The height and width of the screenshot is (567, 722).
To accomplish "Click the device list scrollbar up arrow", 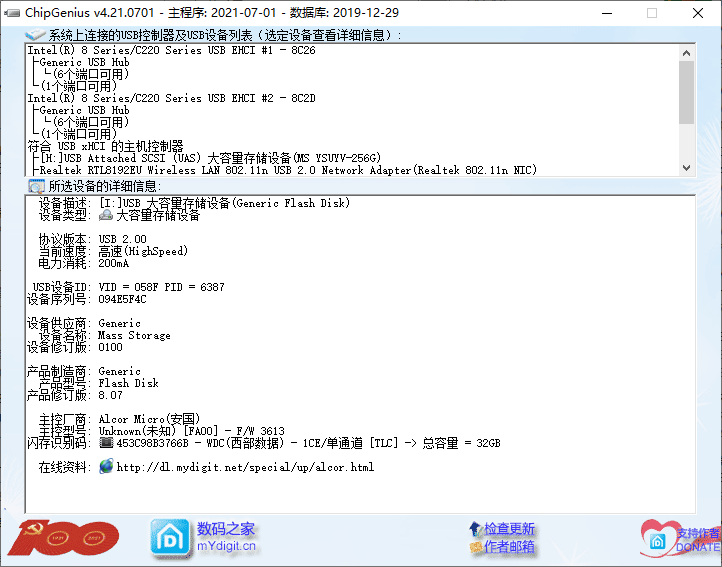I will [686, 52].
